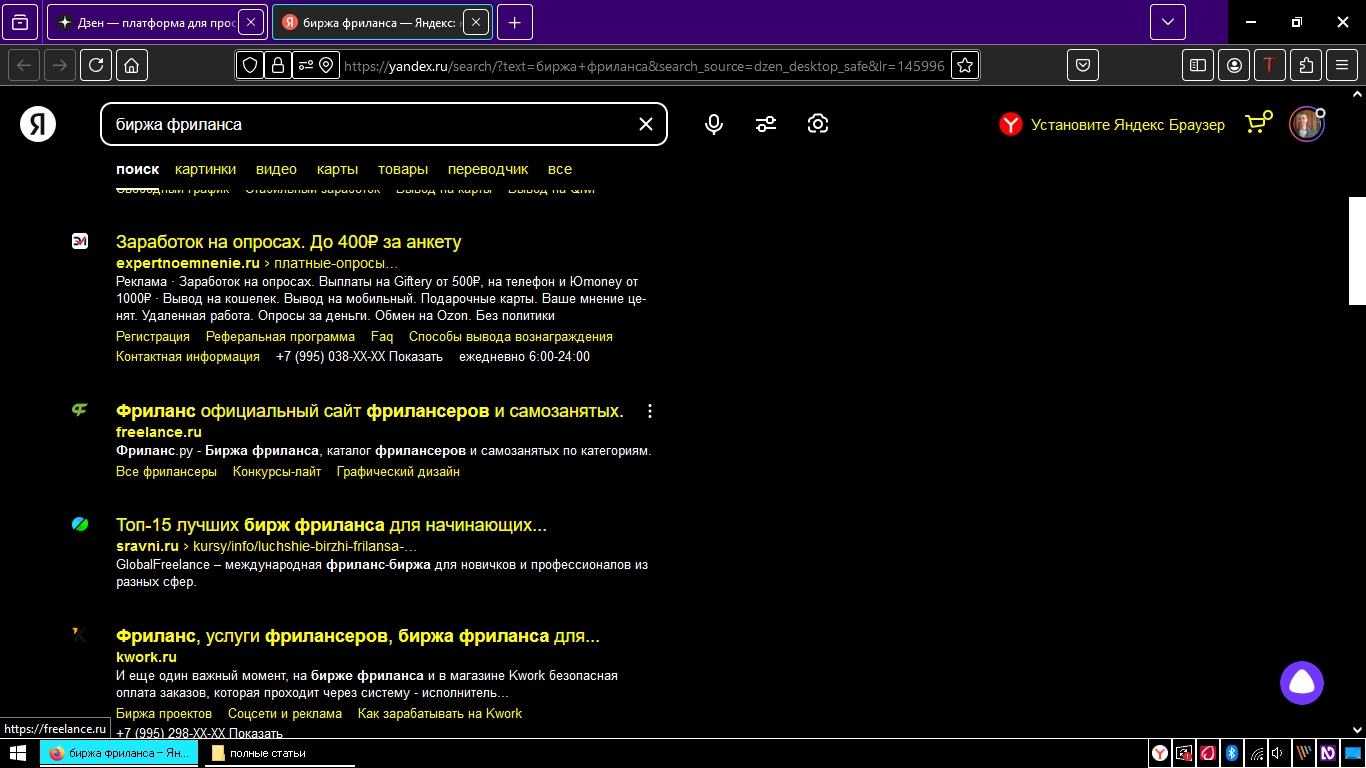The height and width of the screenshot is (768, 1366).
Task: Open kwork.ru result title link
Action: click(358, 636)
